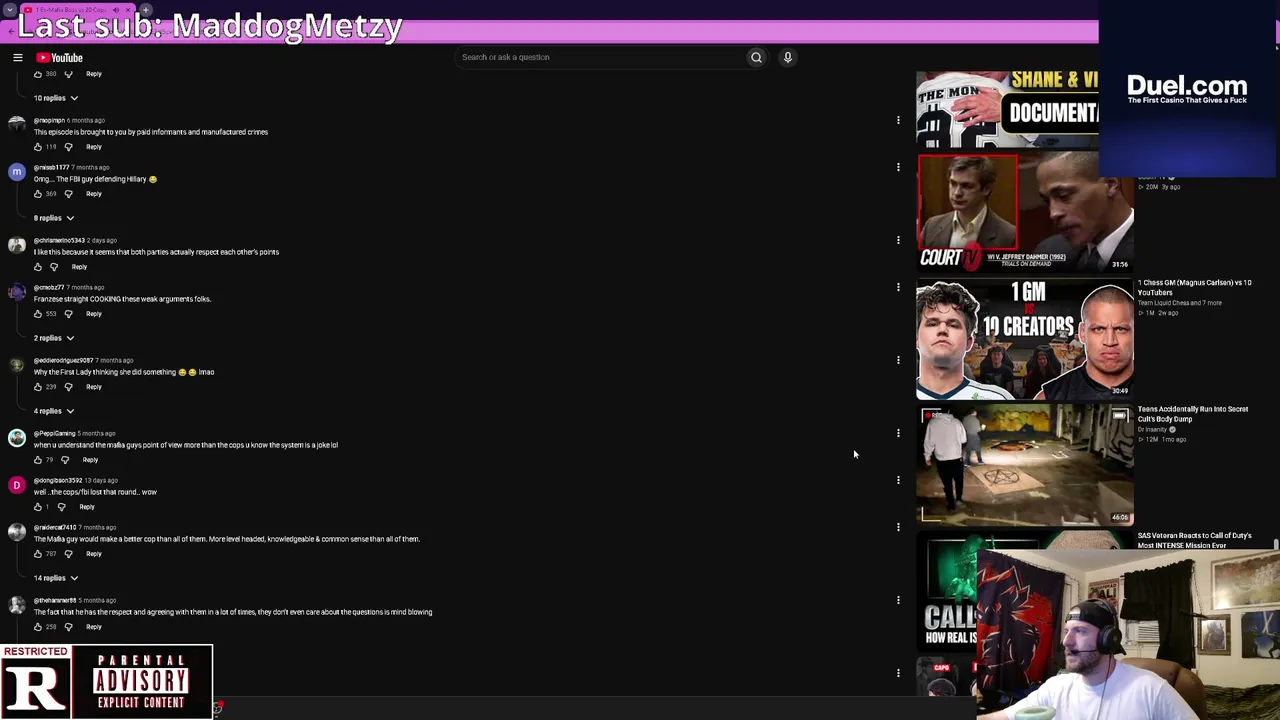This screenshot has height=720, width=1280.
Task: Like the @eddierodriguez9087 comment
Action: (38, 387)
